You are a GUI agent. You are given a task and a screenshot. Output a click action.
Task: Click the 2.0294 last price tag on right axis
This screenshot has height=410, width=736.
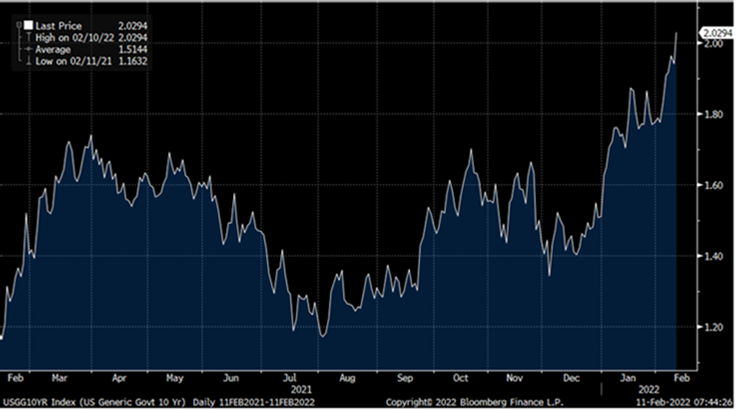(x=712, y=34)
